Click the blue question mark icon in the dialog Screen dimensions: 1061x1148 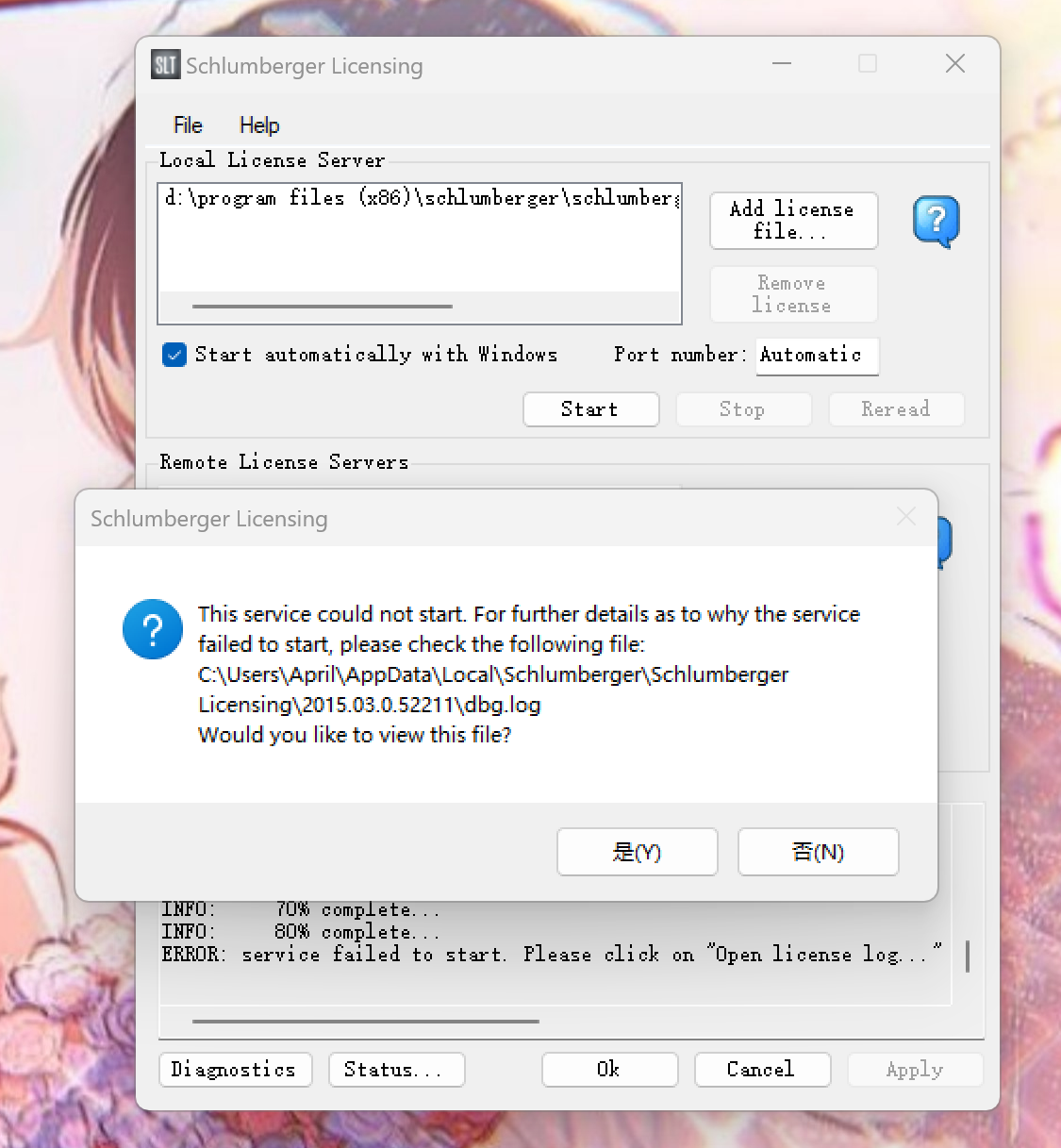(153, 629)
